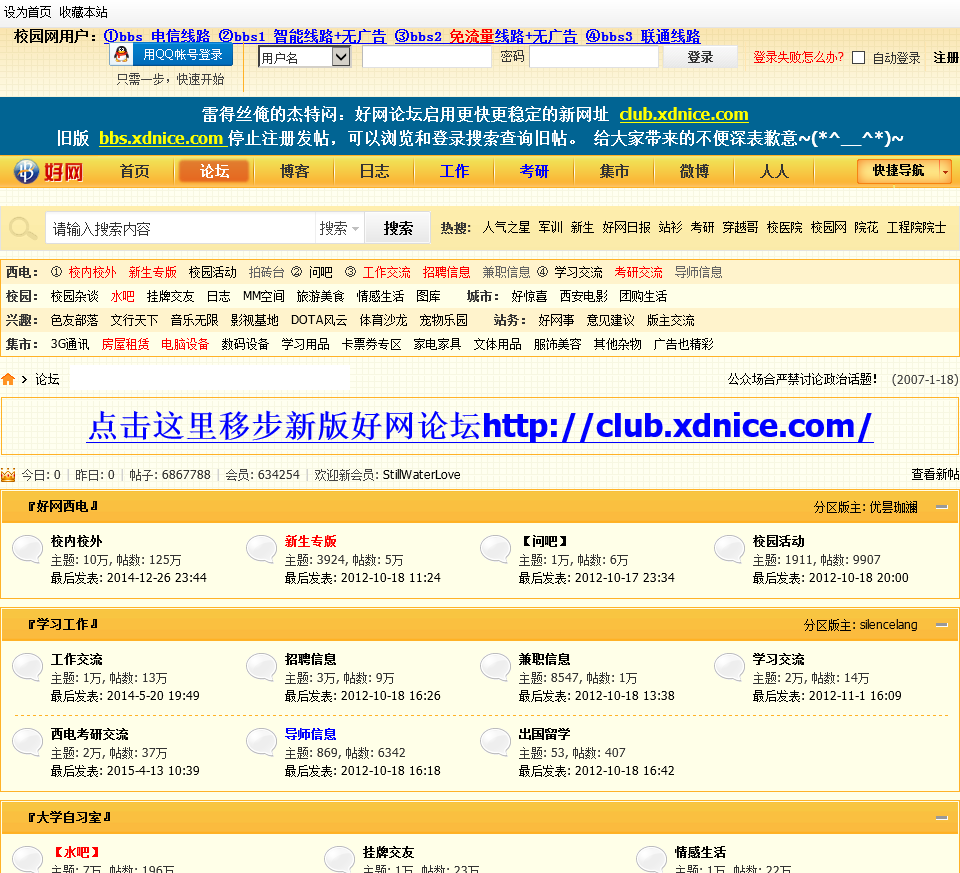Click the magnifier icon in search bar
The width and height of the screenshot is (960, 873).
[x=23, y=228]
